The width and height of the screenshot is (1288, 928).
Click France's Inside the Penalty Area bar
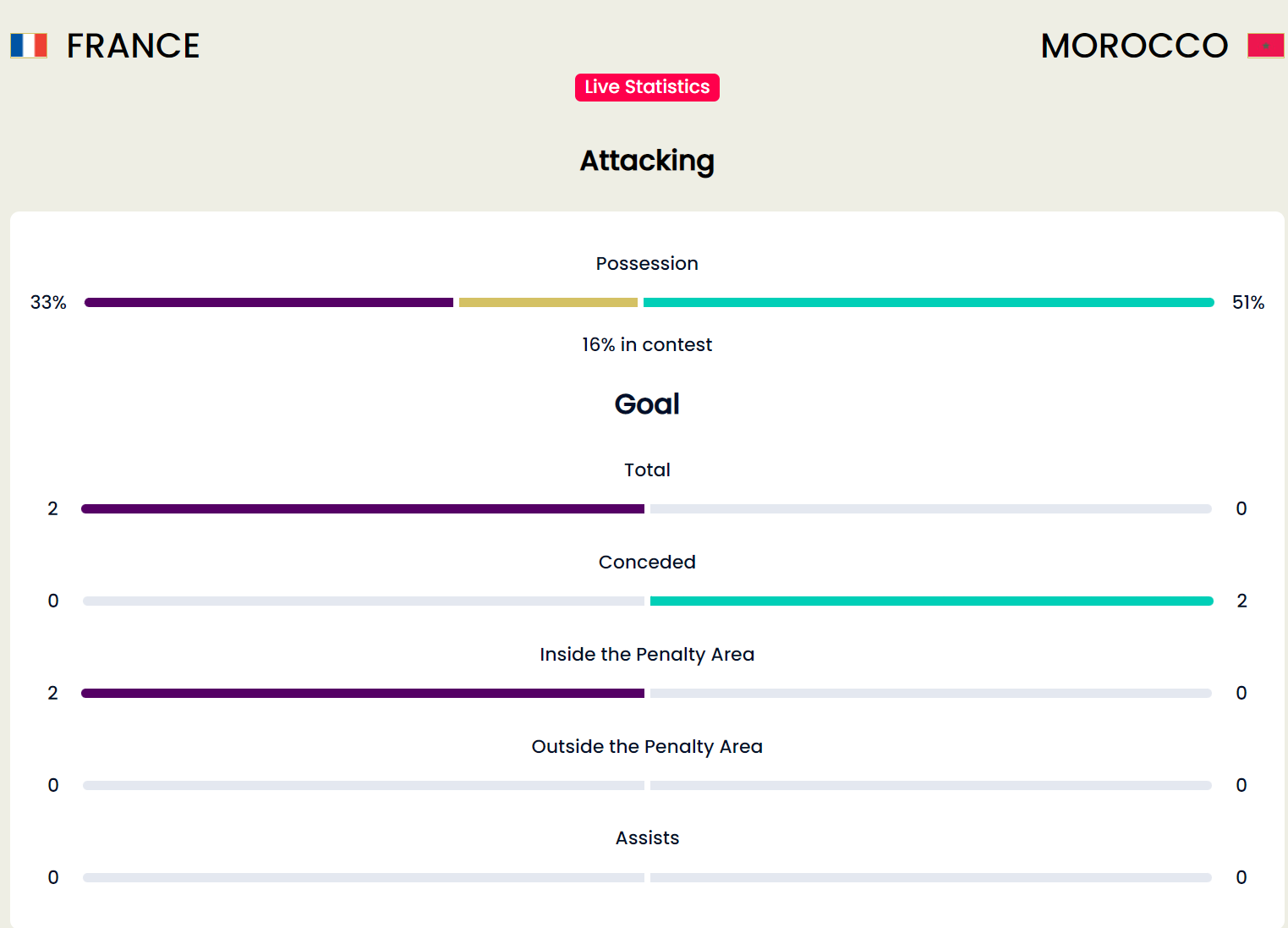[x=363, y=693]
